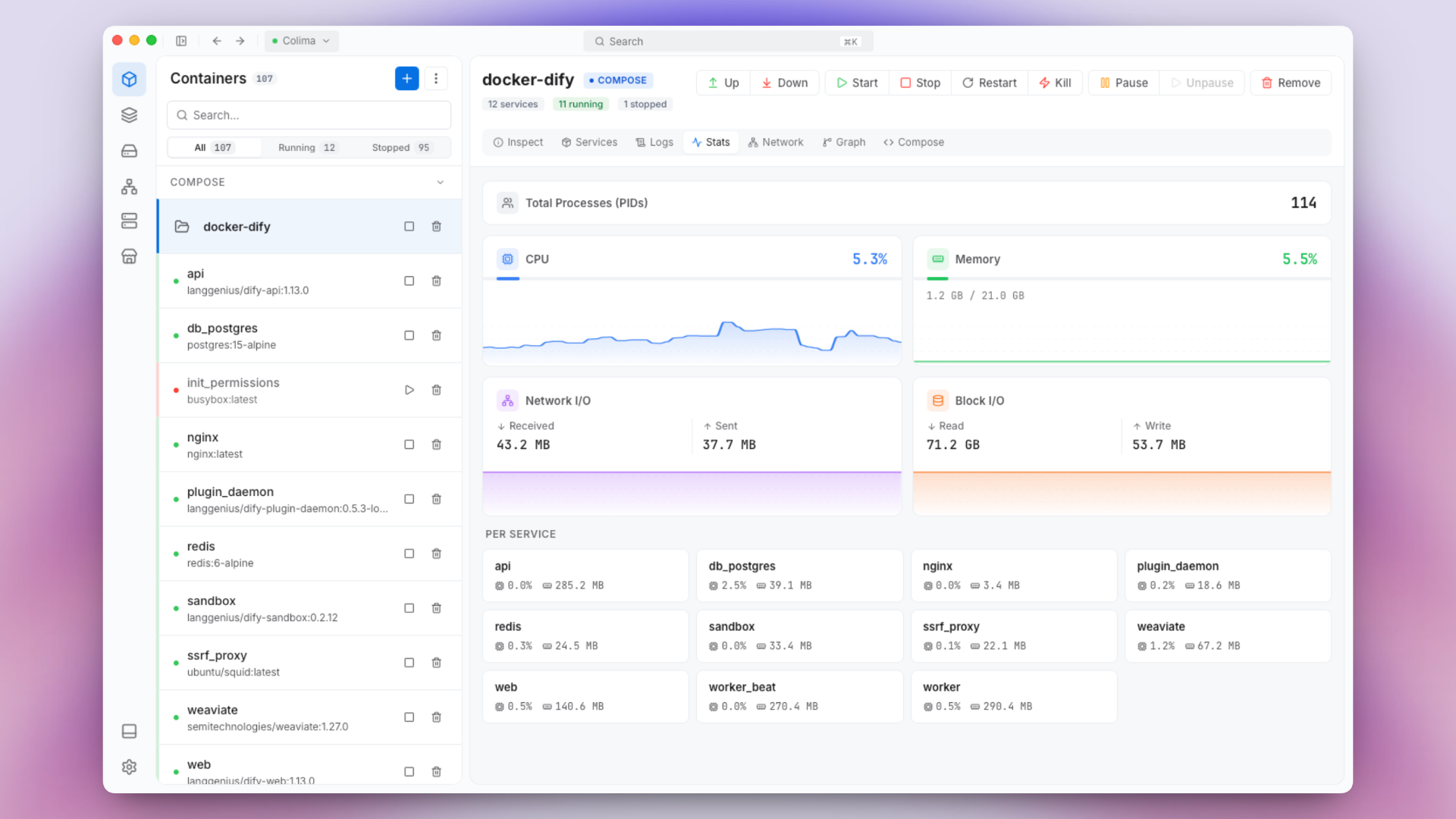The image size is (1456, 819).
Task: Stop the ssrf_proxy container
Action: click(x=409, y=664)
